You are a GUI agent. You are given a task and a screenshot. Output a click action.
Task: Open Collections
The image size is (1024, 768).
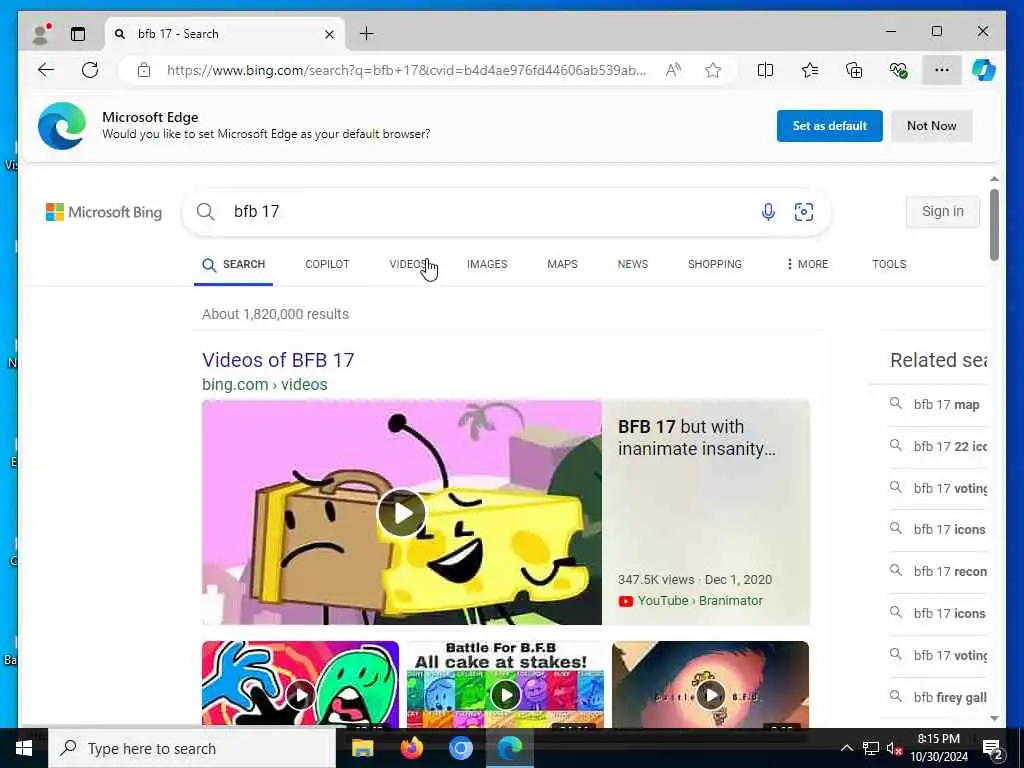pyautogui.click(x=854, y=70)
